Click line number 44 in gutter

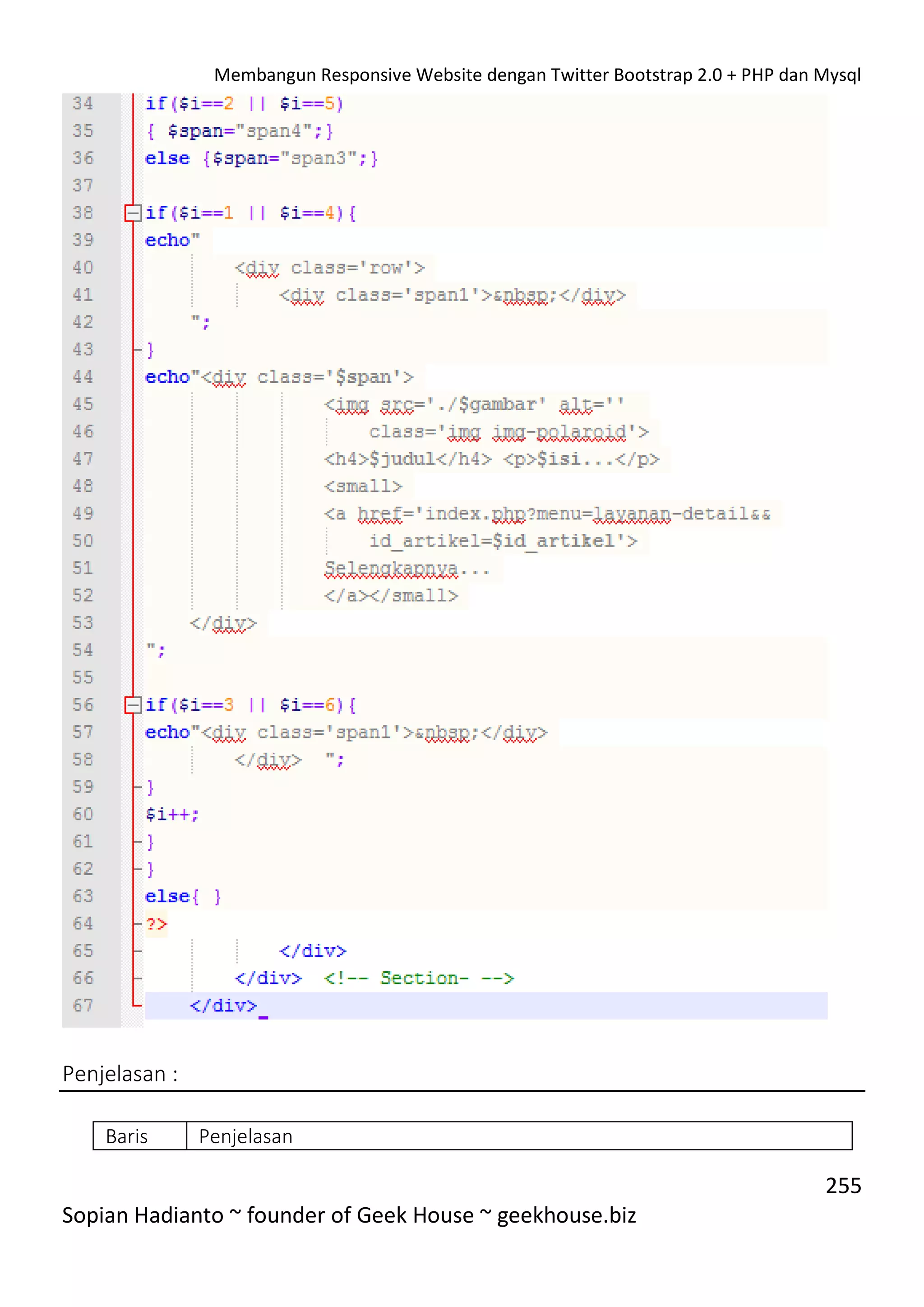[x=83, y=377]
